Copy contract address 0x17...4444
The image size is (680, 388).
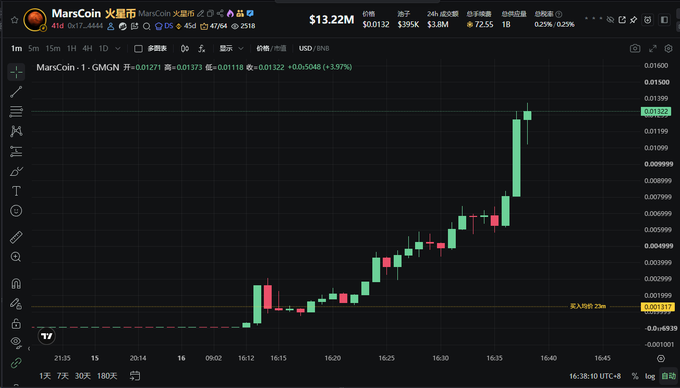point(85,26)
